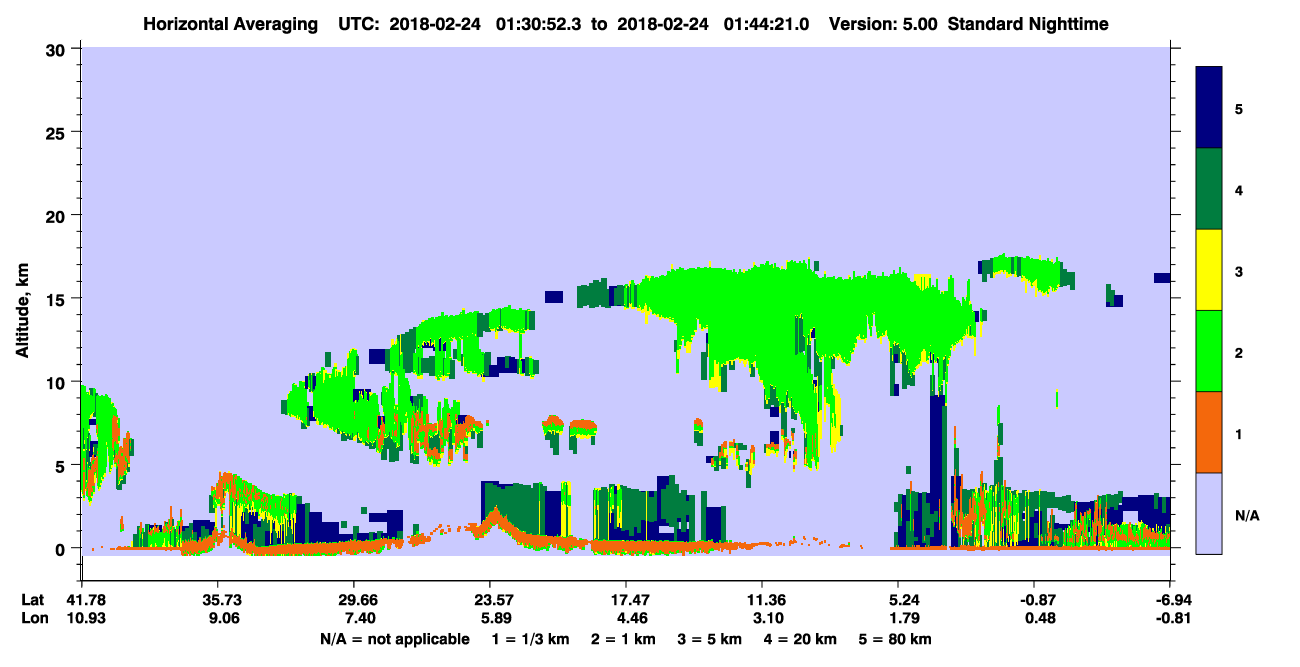The width and height of the screenshot is (1300, 667).
Task: Click the altitude tick label '10'
Action: [58, 382]
